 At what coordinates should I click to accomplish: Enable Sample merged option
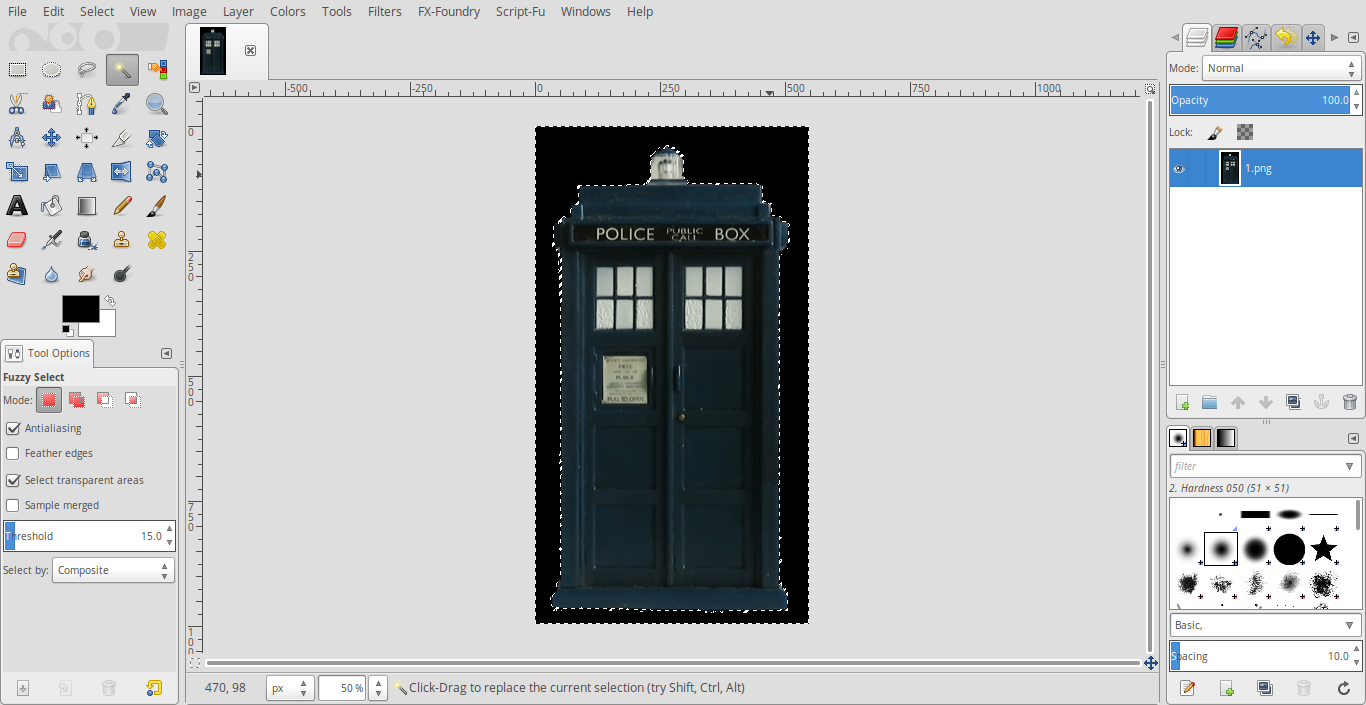click(x=13, y=505)
